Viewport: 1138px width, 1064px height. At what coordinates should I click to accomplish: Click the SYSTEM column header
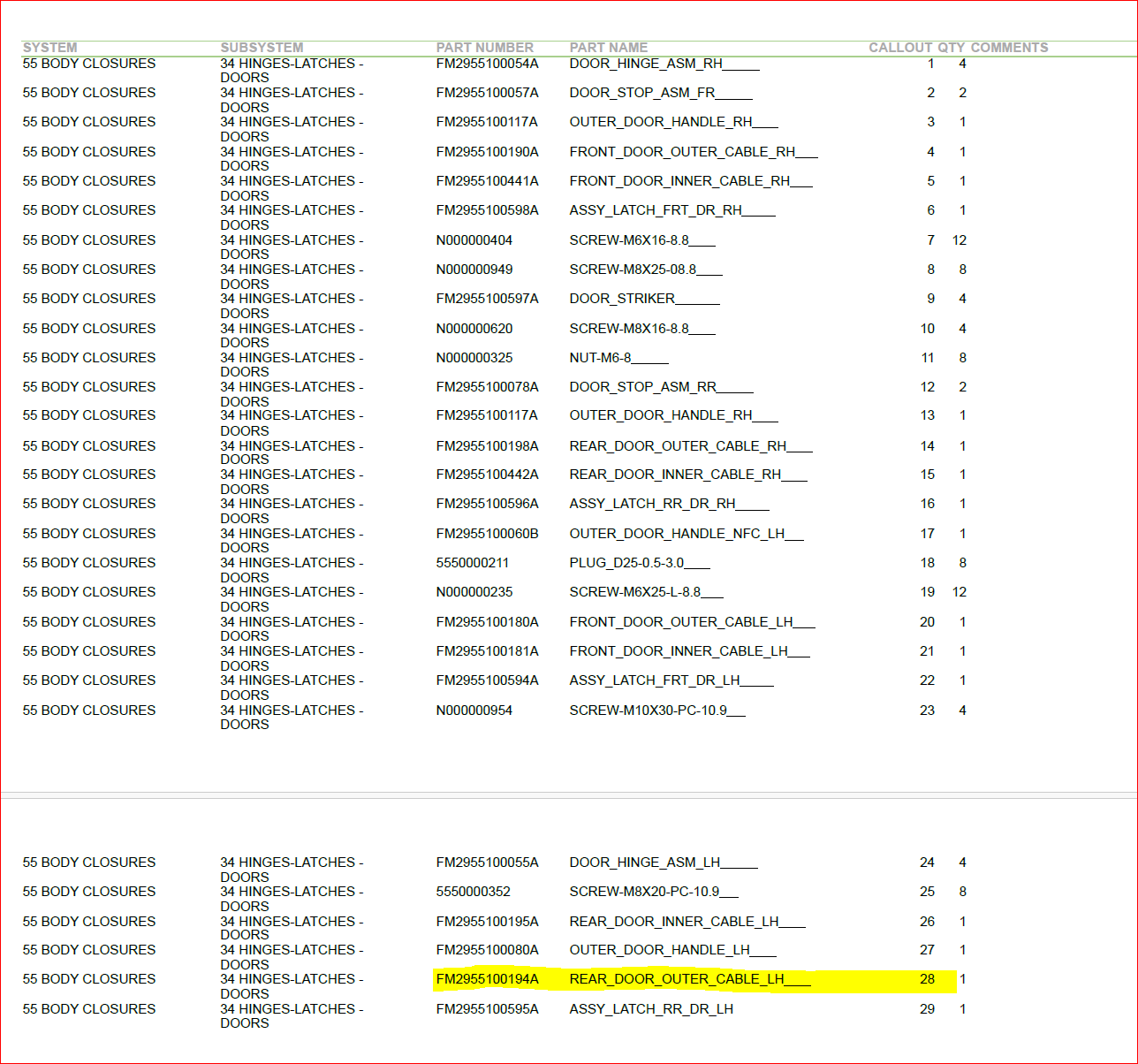[49, 48]
